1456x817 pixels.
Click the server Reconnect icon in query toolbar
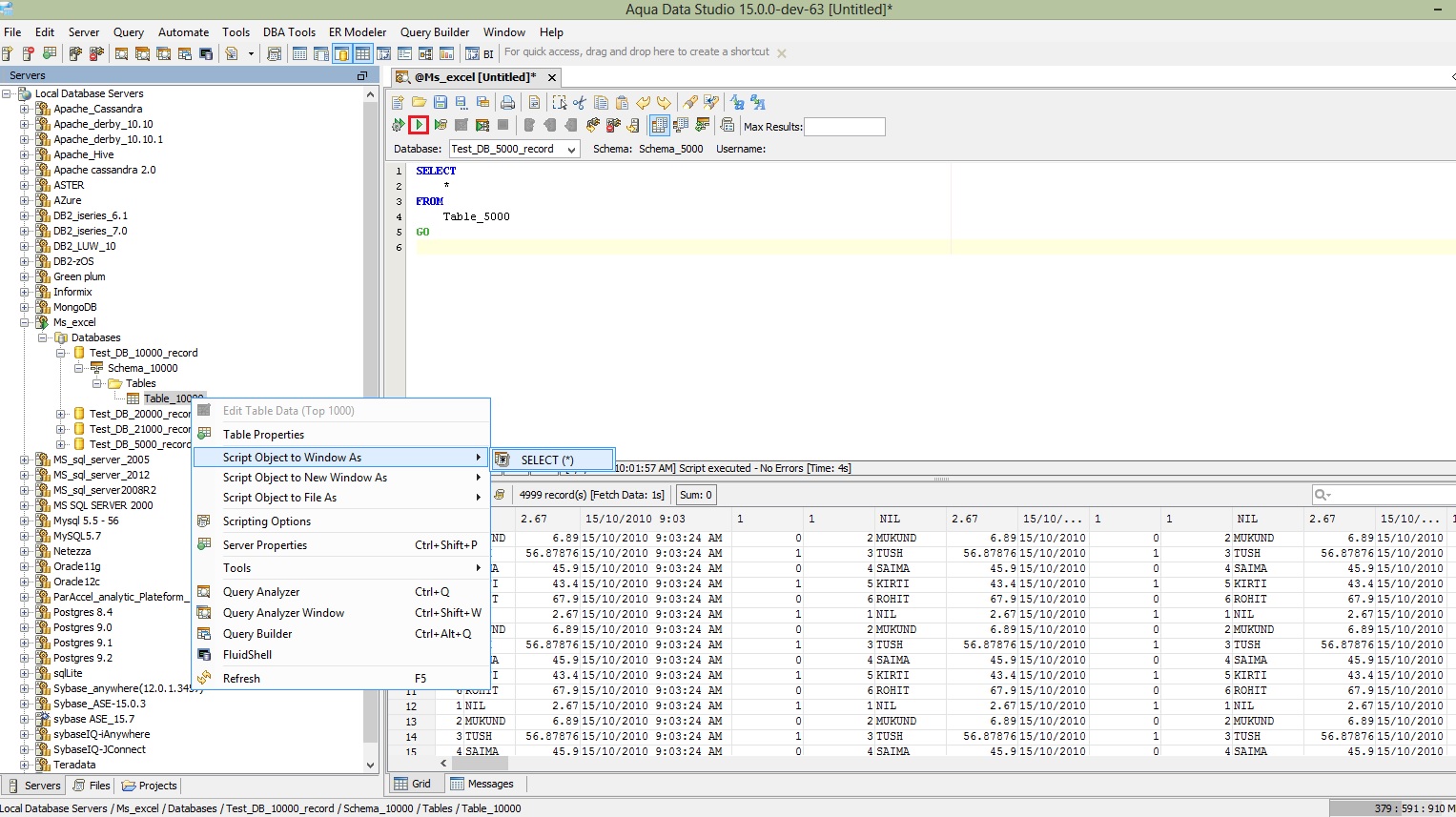pos(592,125)
